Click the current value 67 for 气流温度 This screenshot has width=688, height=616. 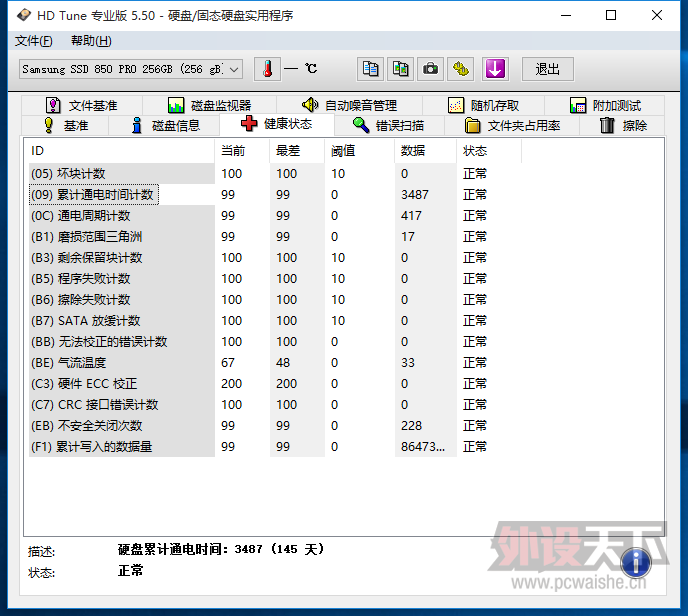pyautogui.click(x=228, y=363)
